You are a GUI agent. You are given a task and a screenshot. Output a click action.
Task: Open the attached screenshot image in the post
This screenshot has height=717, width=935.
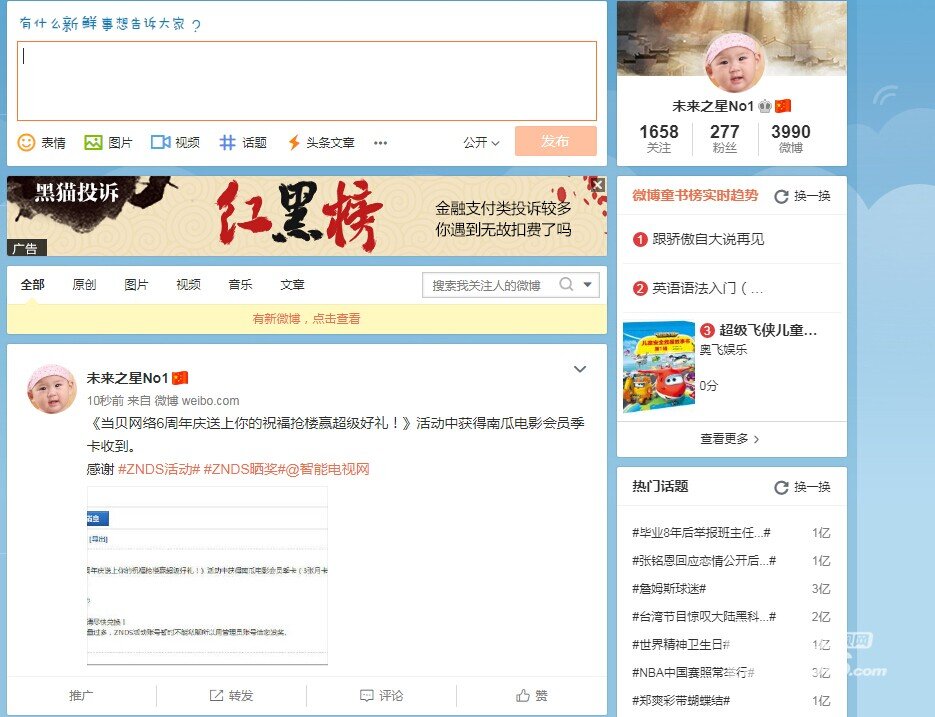pyautogui.click(x=207, y=575)
